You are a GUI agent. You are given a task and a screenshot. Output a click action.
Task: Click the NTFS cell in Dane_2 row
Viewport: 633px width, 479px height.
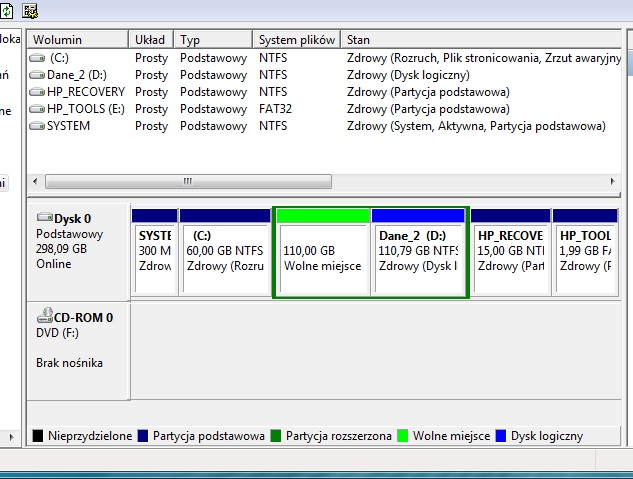click(x=273, y=75)
